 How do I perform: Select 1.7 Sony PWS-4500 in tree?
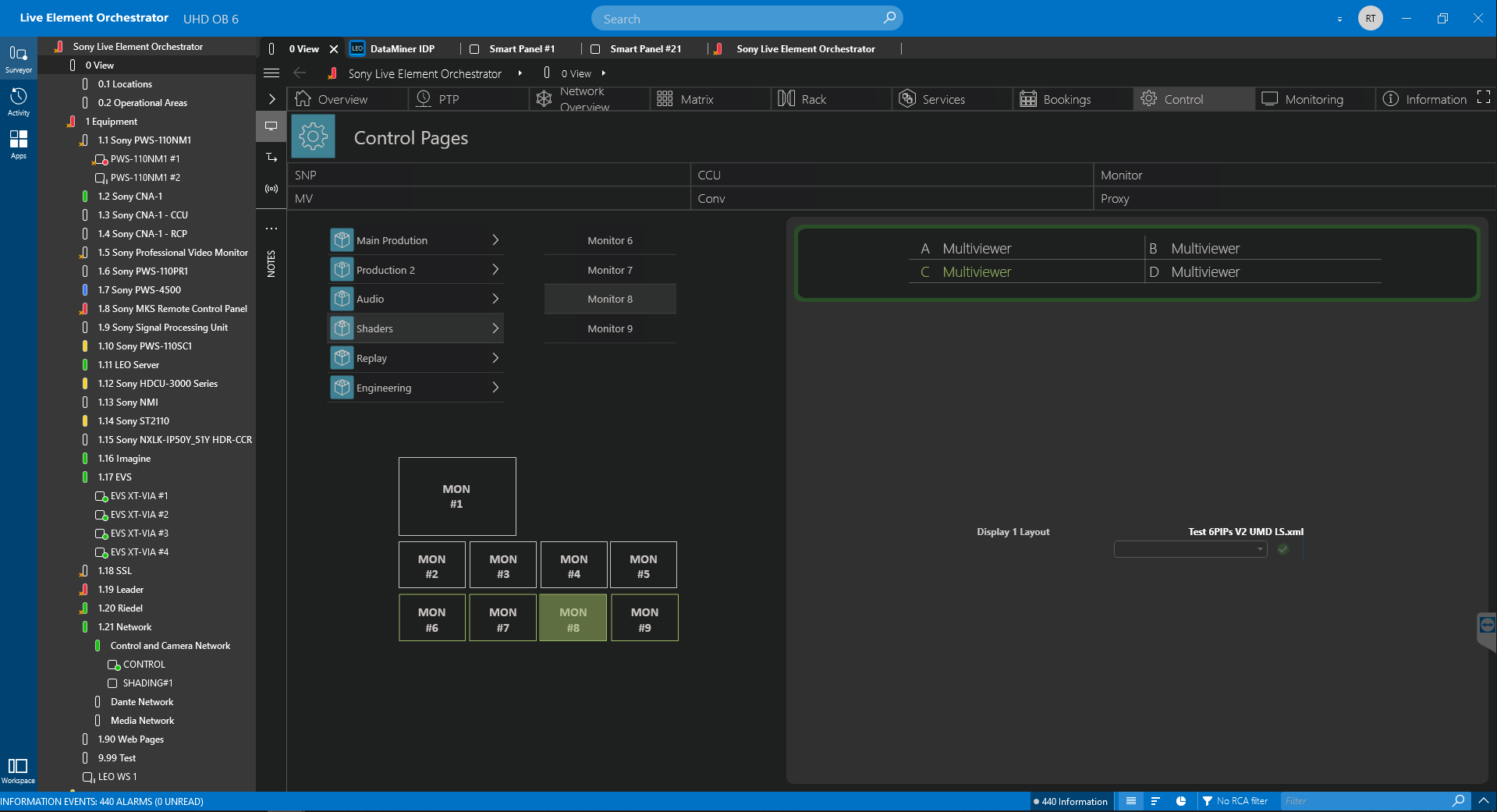[x=140, y=289]
